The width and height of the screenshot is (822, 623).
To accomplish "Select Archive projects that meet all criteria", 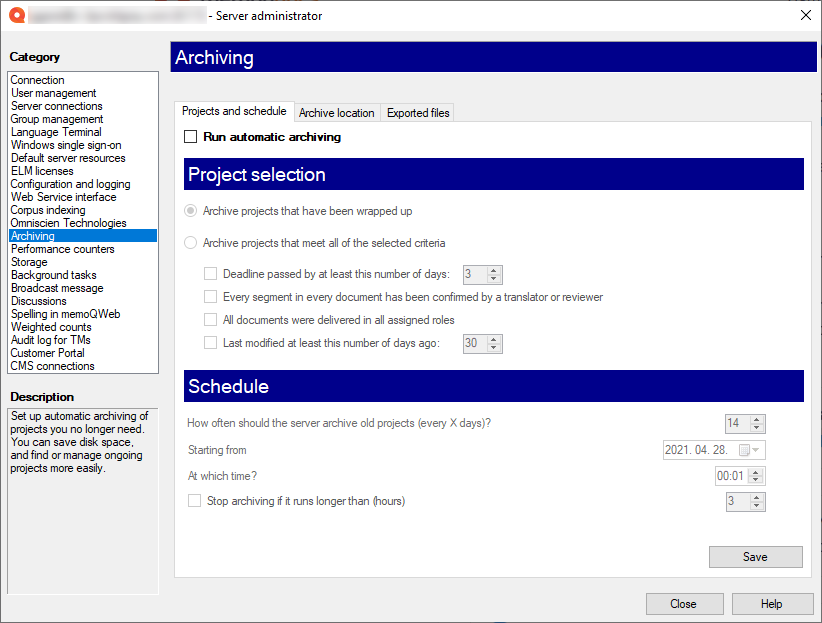I will [x=189, y=243].
